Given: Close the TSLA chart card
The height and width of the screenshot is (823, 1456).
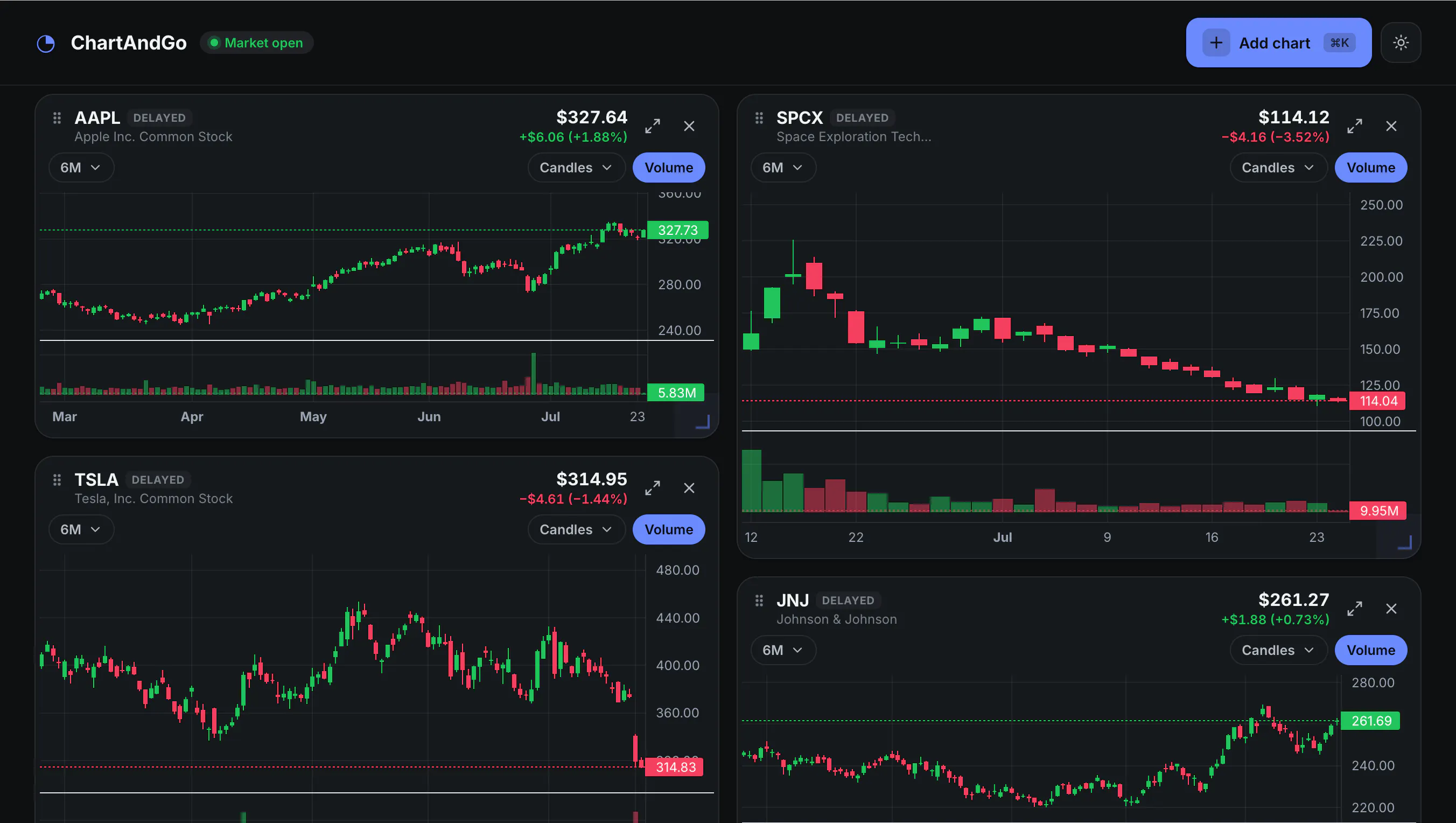Looking at the screenshot, I should (689, 488).
